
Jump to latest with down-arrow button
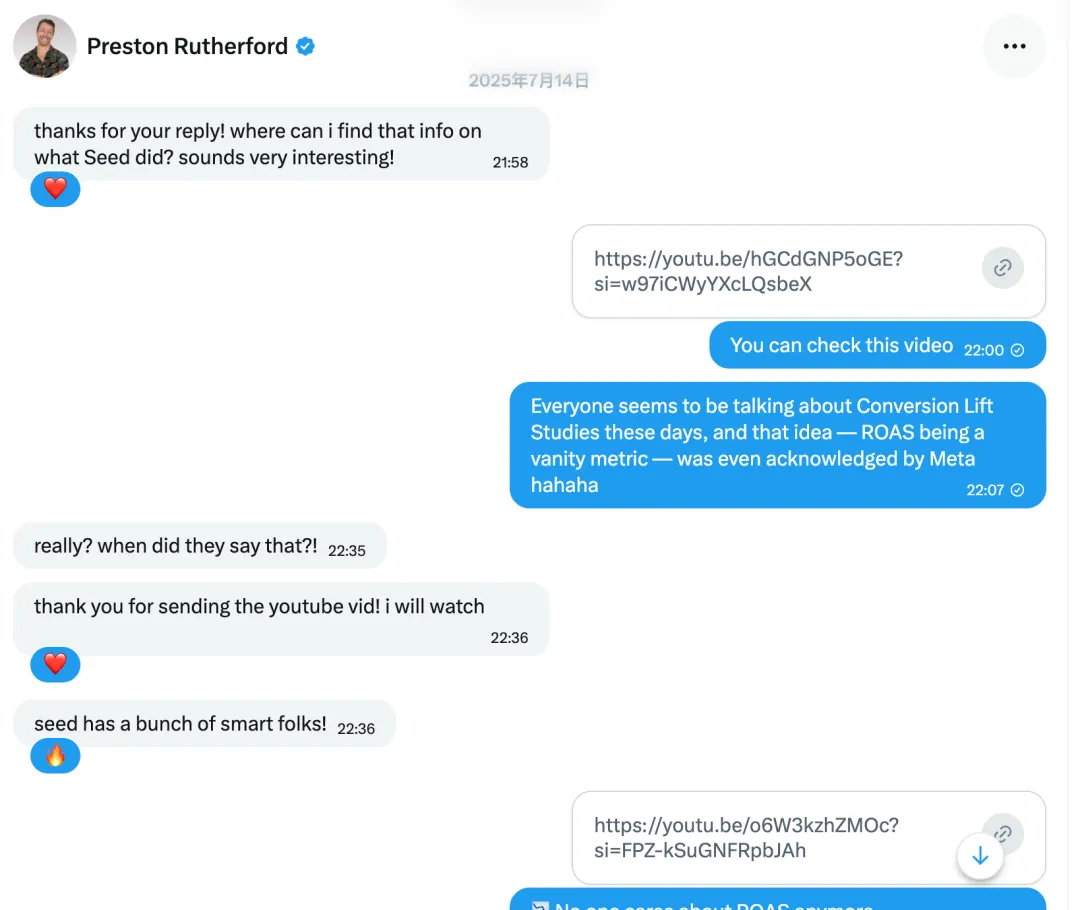coord(980,856)
